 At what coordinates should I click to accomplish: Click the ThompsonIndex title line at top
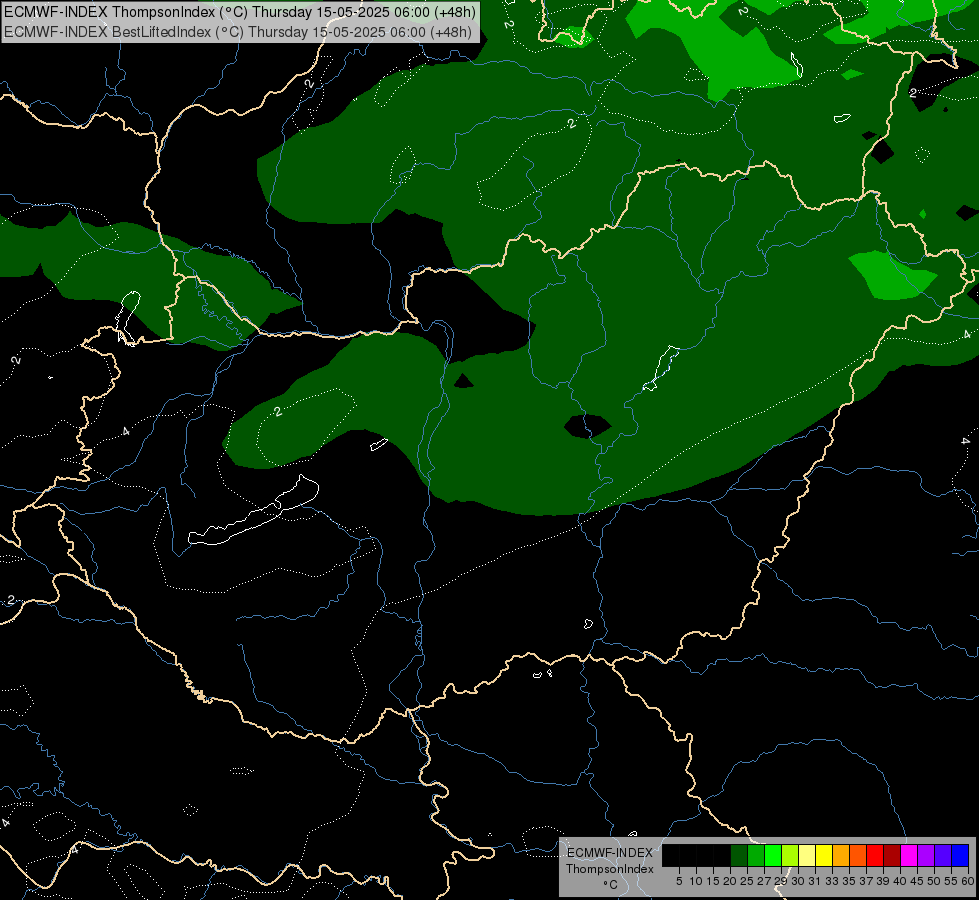(240, 12)
